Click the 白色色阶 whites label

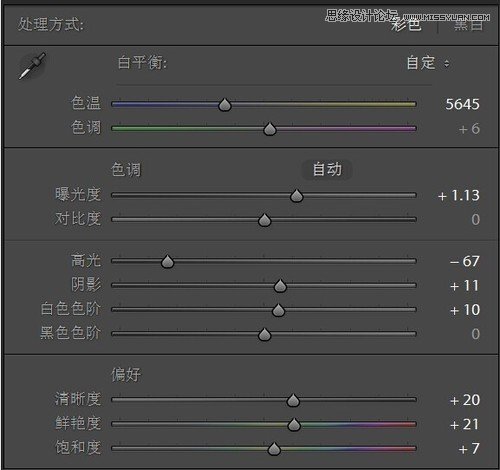(x=70, y=309)
